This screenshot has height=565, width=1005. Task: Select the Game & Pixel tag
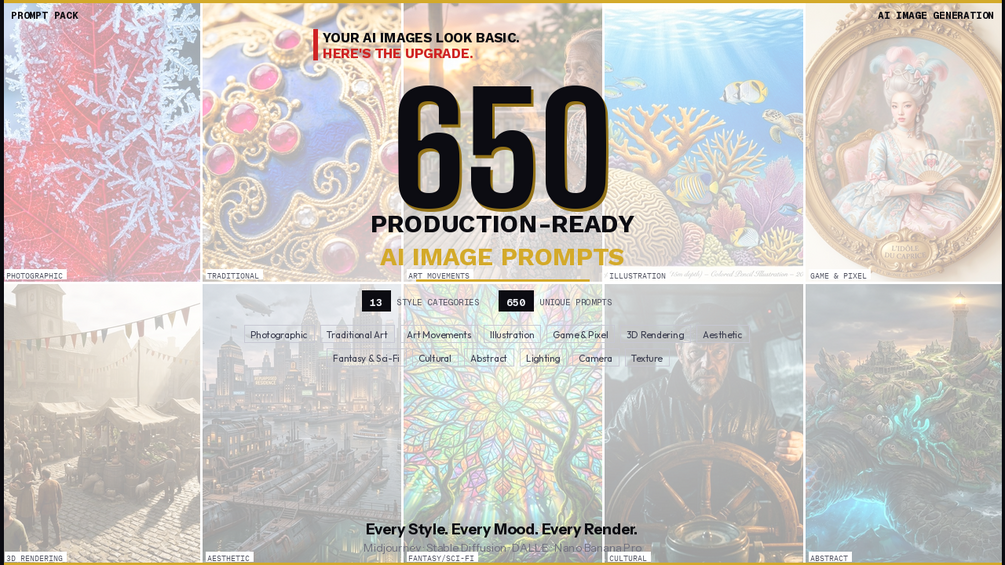(x=580, y=334)
